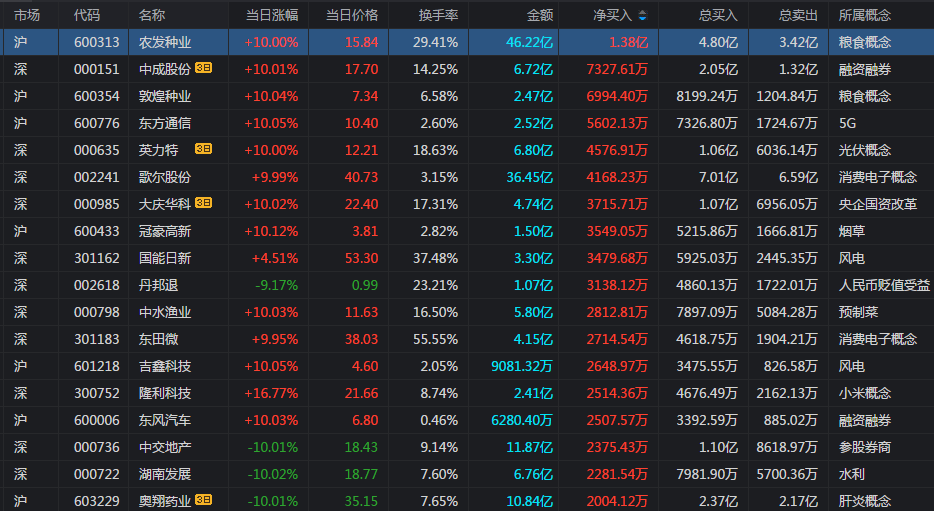Click the 预制菜 concept cell
Viewport: 934px width, 511px height.
point(858,312)
